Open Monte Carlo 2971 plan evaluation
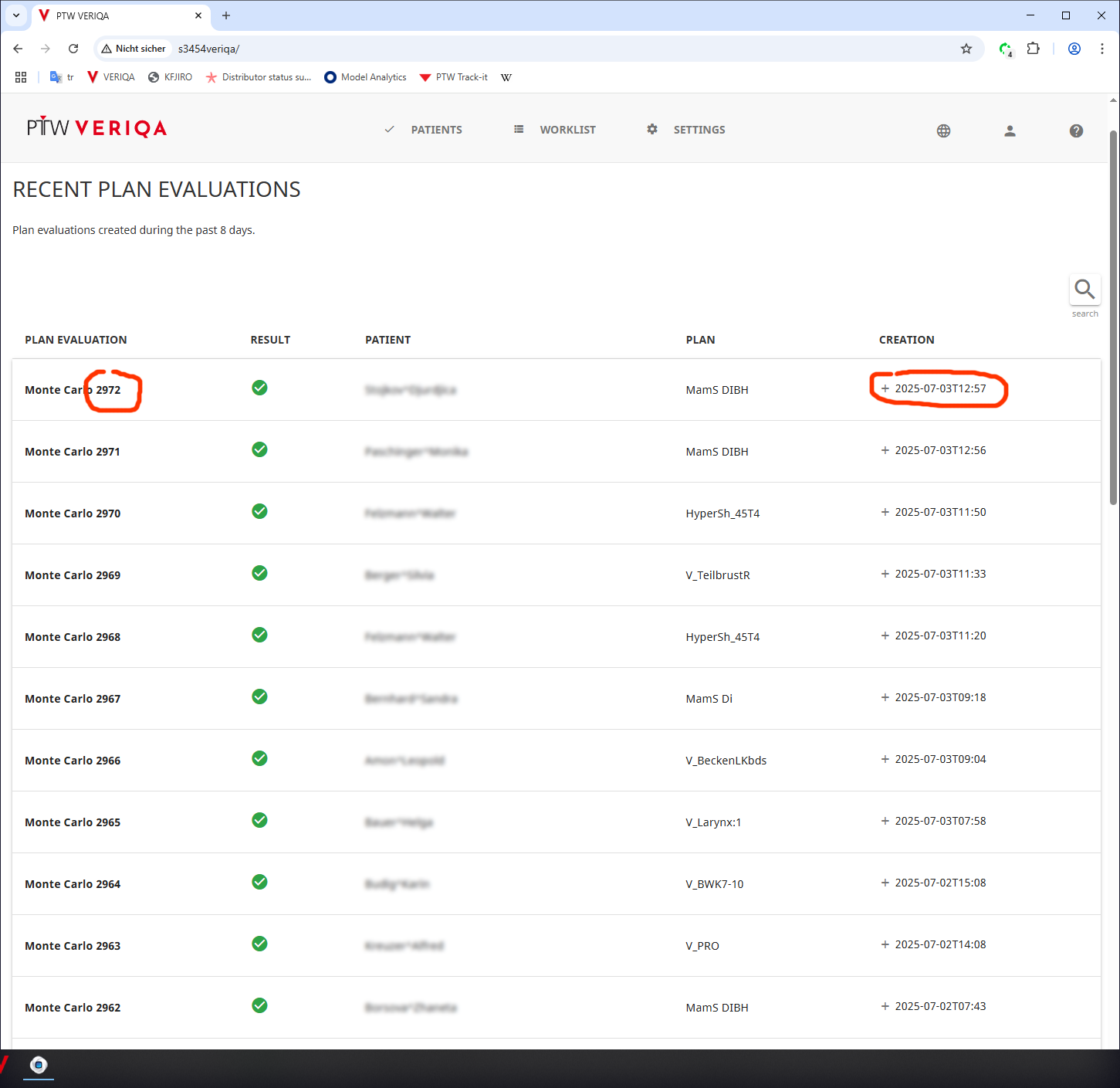The width and height of the screenshot is (1120, 1088). [73, 452]
